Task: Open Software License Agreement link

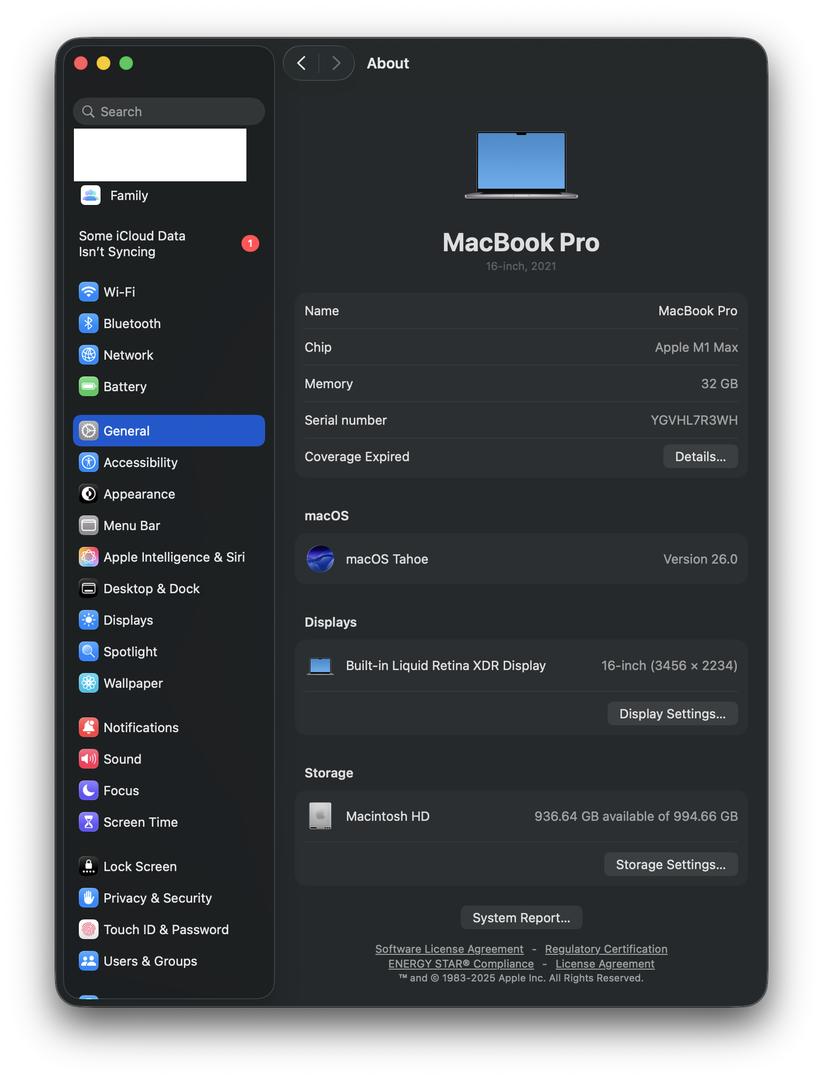Action: click(449, 949)
